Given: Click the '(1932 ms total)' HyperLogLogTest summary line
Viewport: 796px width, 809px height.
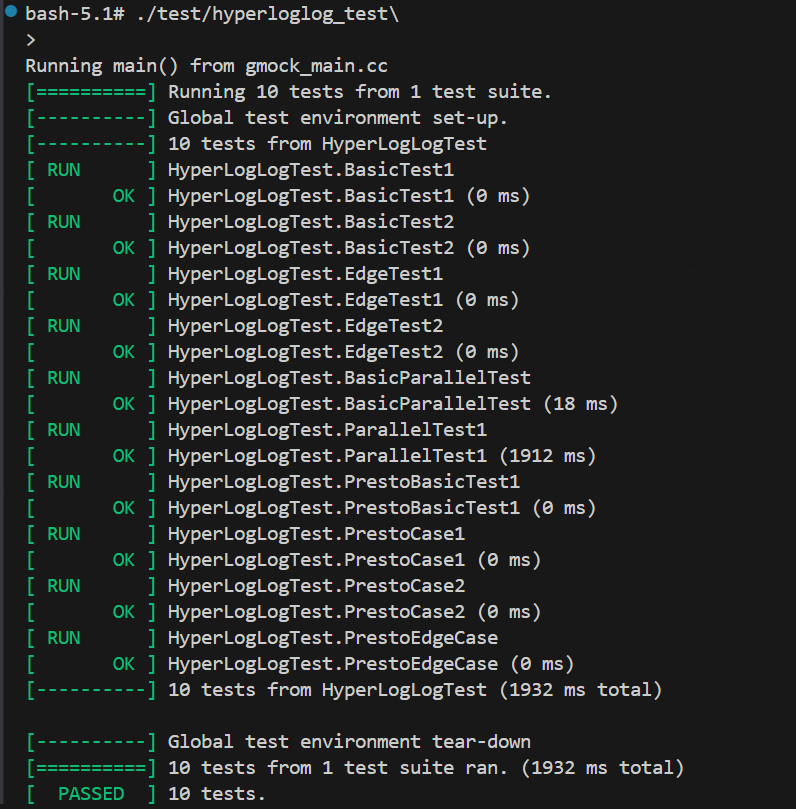Looking at the screenshot, I should tap(415, 690).
